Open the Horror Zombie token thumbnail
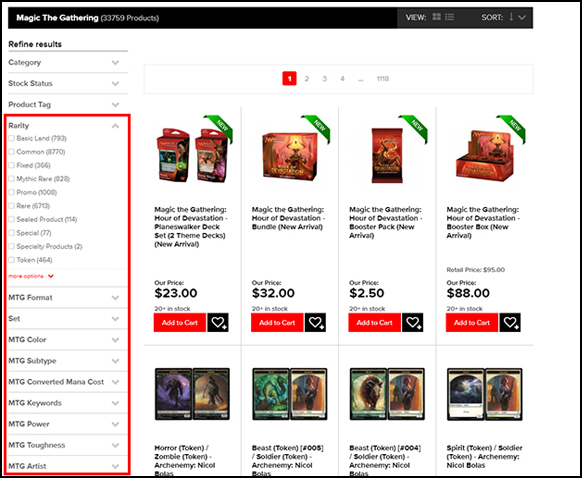The image size is (582, 478). click(x=192, y=394)
